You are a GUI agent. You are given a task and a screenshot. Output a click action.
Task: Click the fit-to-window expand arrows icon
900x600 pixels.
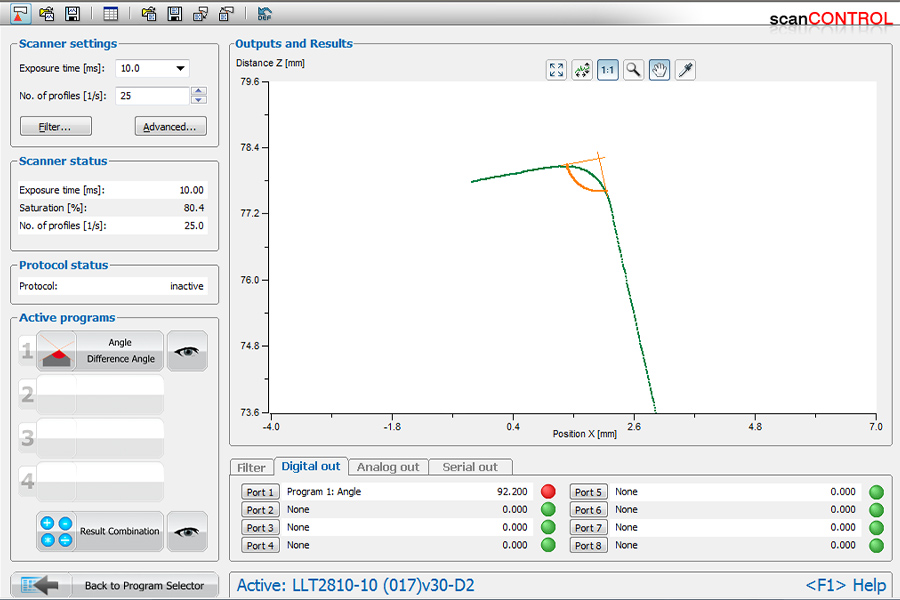click(x=556, y=69)
